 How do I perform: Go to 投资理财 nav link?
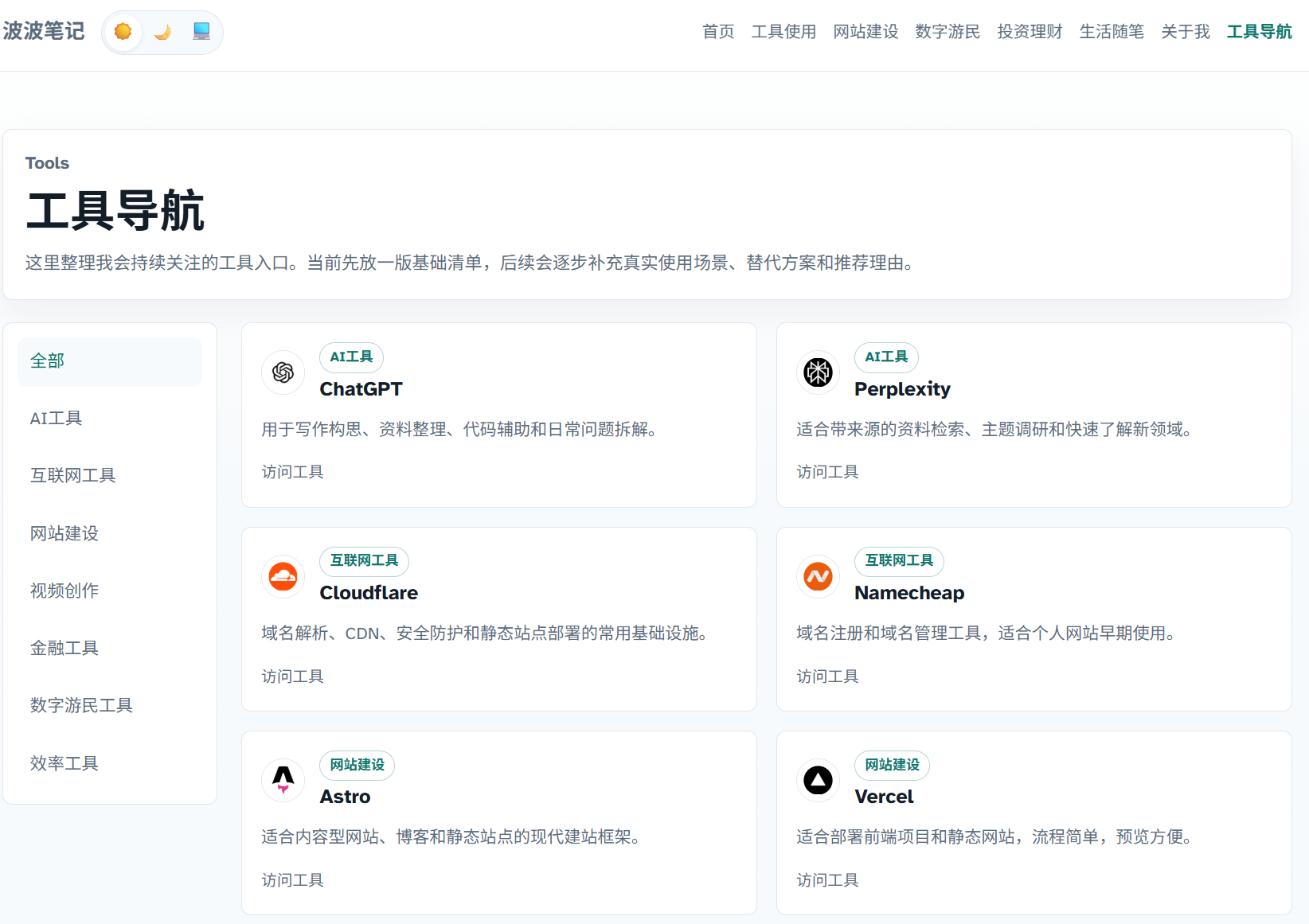click(1030, 32)
